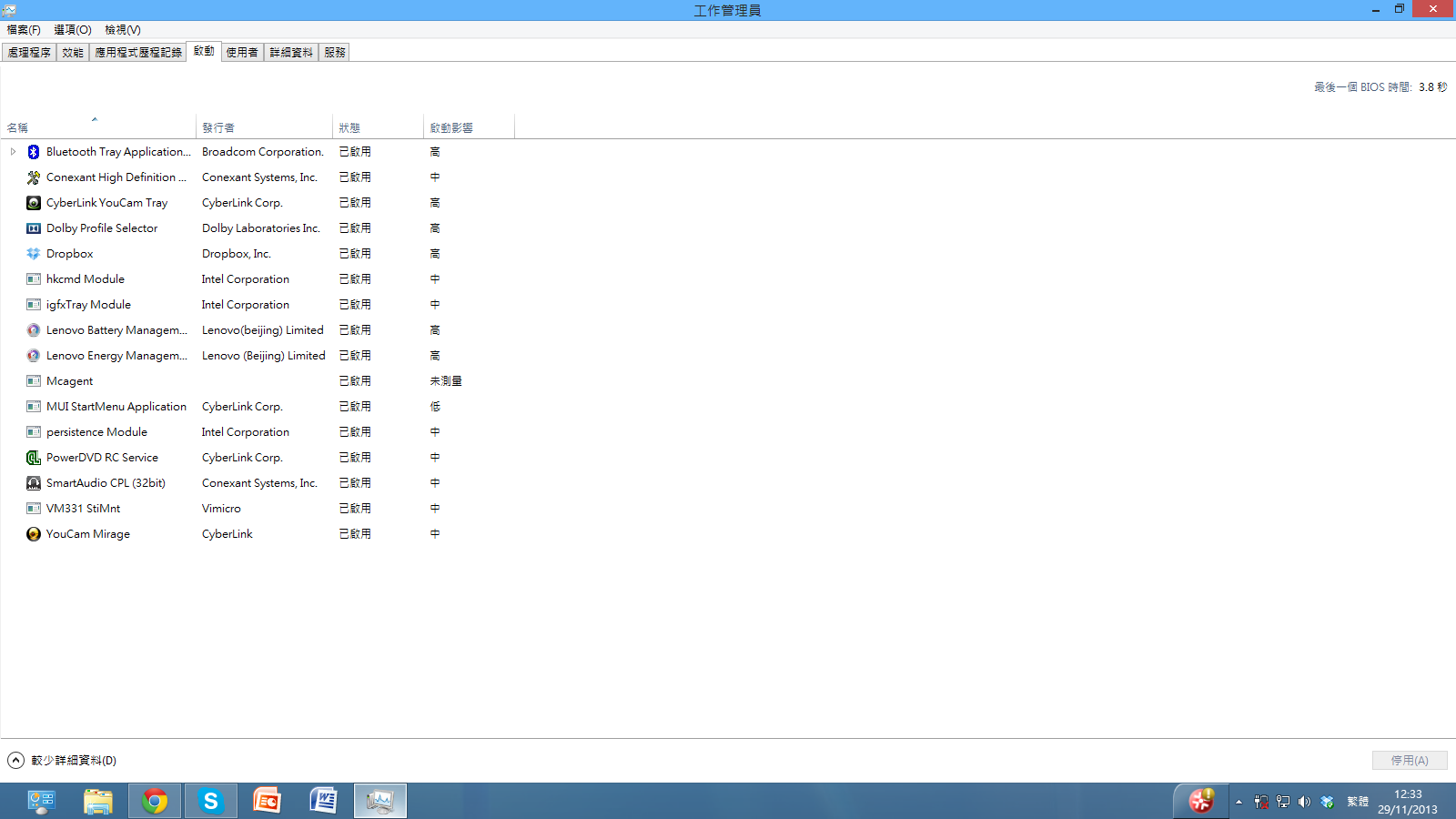The height and width of the screenshot is (819, 1456).
Task: Click the Mcagent entry icon
Action: tap(34, 381)
